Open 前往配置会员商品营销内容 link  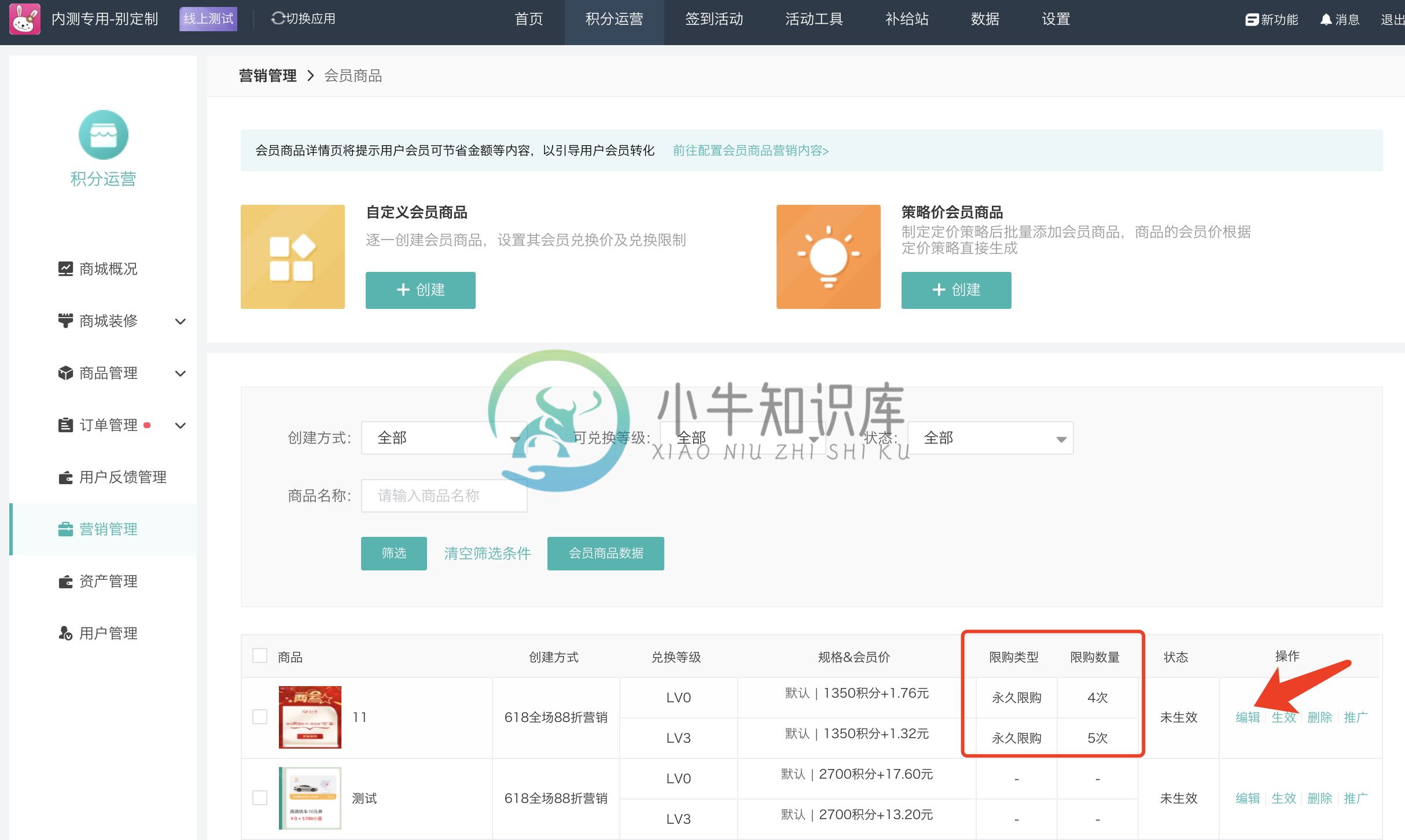click(751, 150)
